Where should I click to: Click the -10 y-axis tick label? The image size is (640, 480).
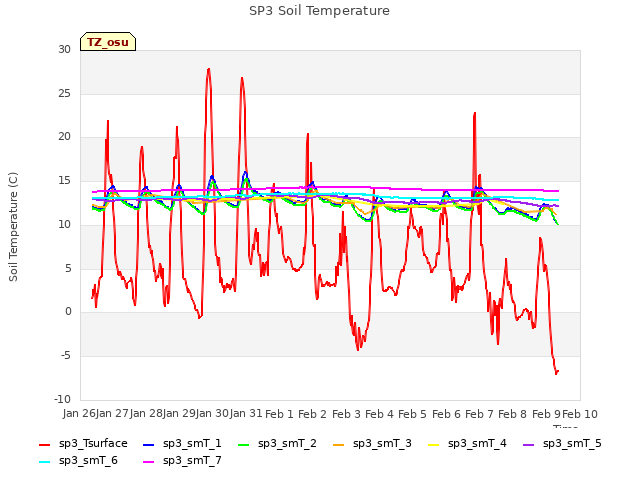62,399
